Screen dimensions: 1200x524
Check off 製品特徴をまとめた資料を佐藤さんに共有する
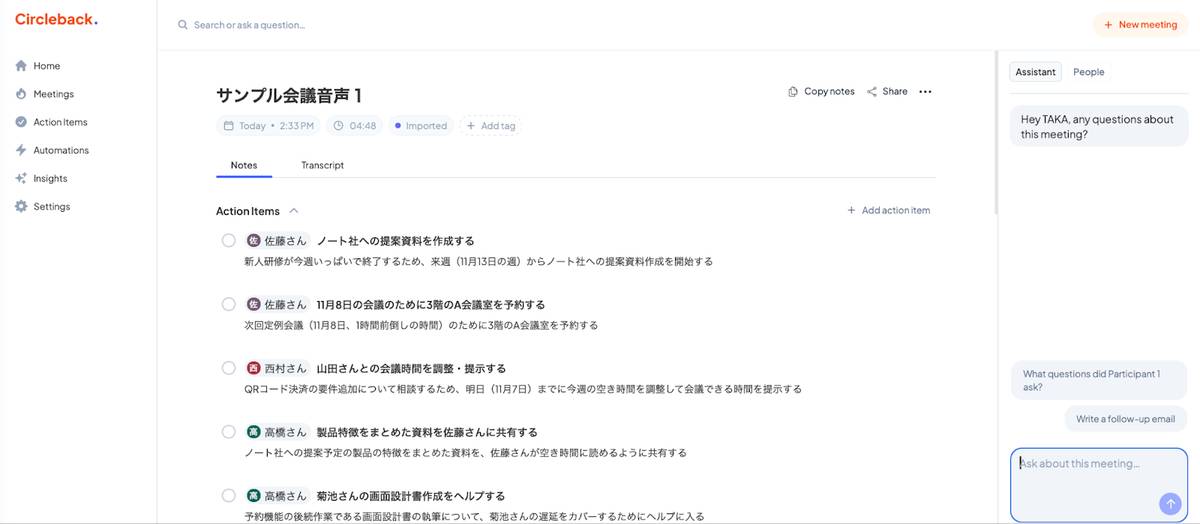pos(228,432)
